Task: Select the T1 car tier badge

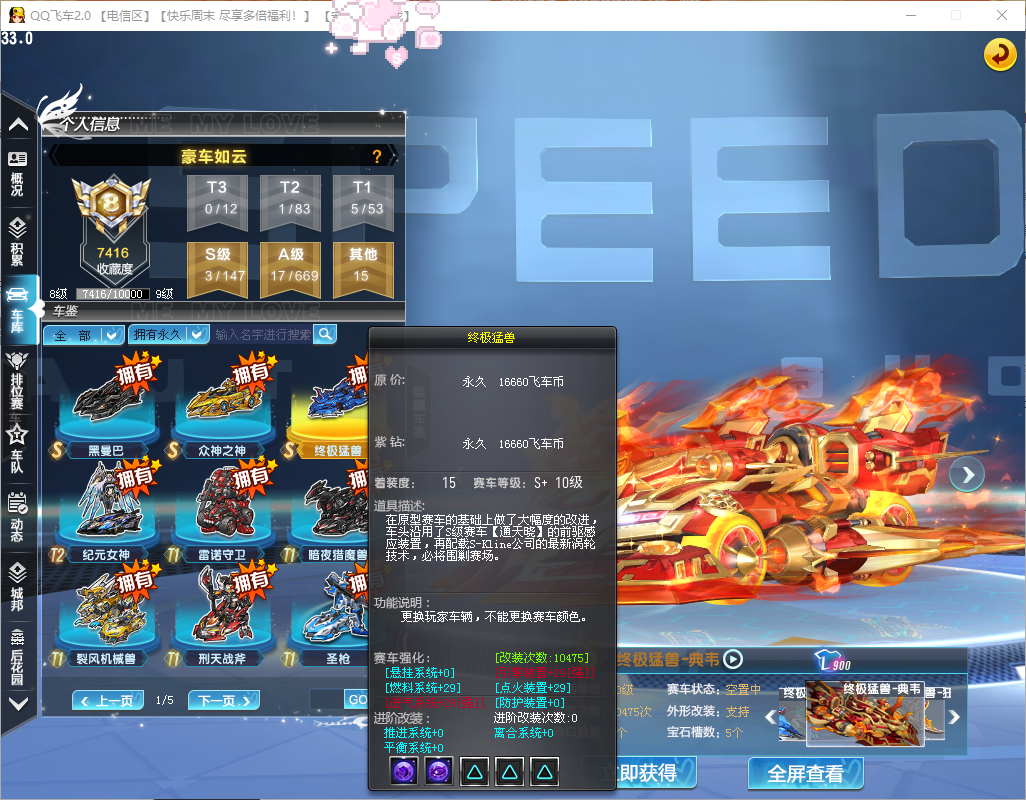Action: click(x=363, y=203)
